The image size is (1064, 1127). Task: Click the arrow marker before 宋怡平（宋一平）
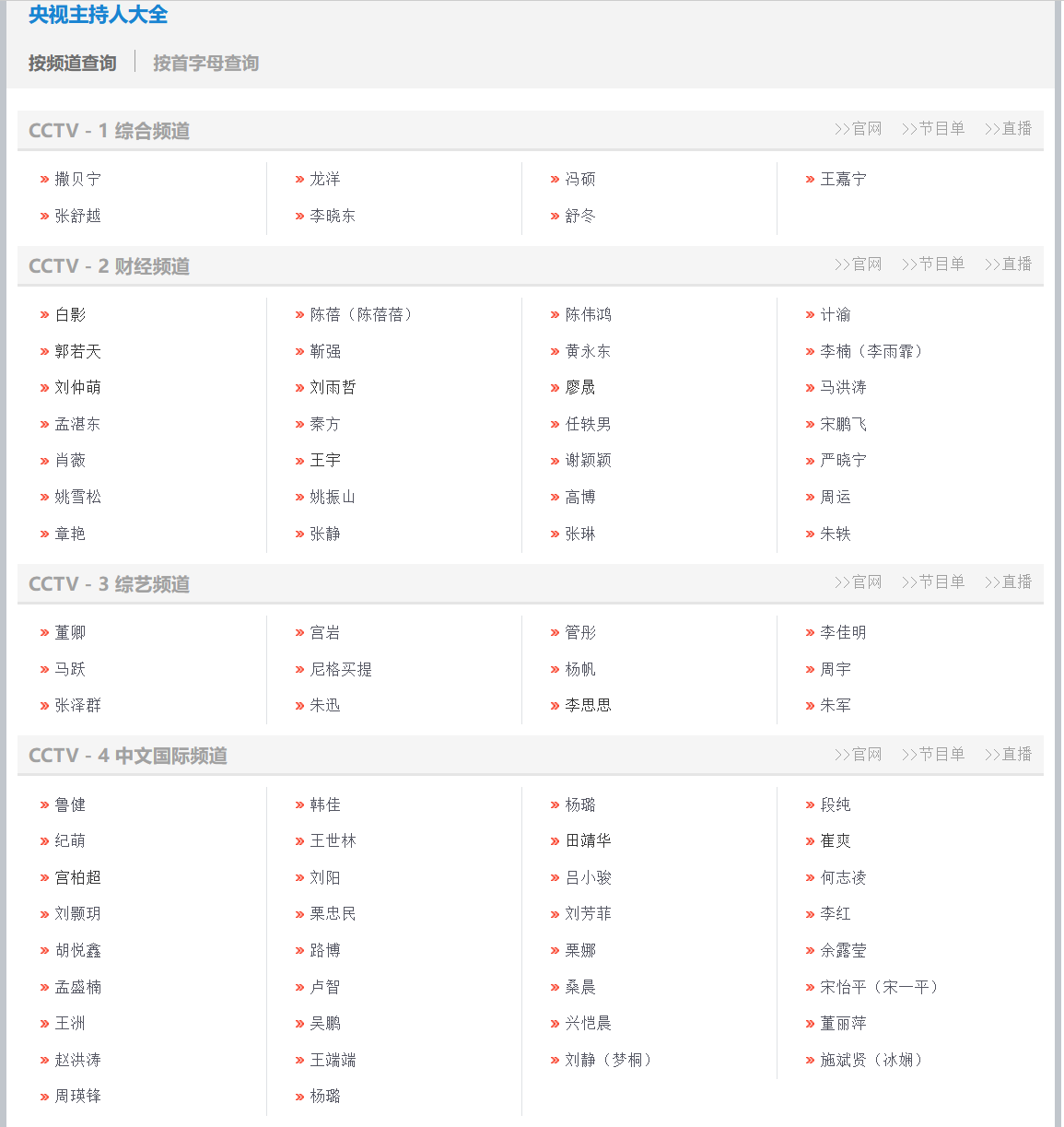pyautogui.click(x=809, y=986)
